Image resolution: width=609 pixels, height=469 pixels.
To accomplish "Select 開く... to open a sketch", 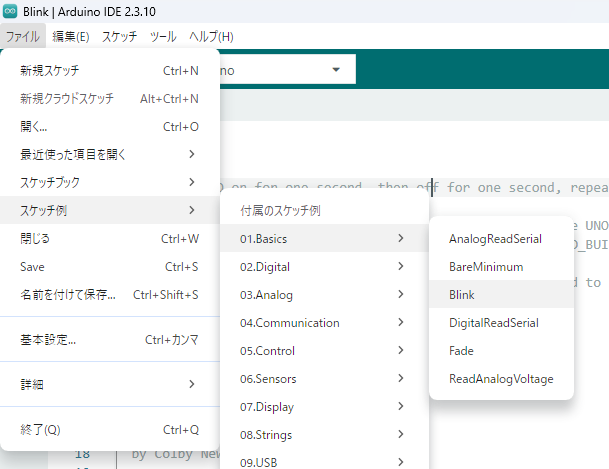I will tap(110, 127).
